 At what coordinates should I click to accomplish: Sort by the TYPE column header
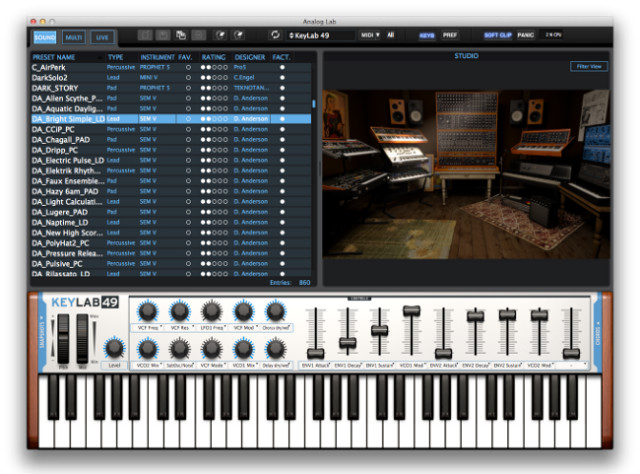[x=116, y=57]
